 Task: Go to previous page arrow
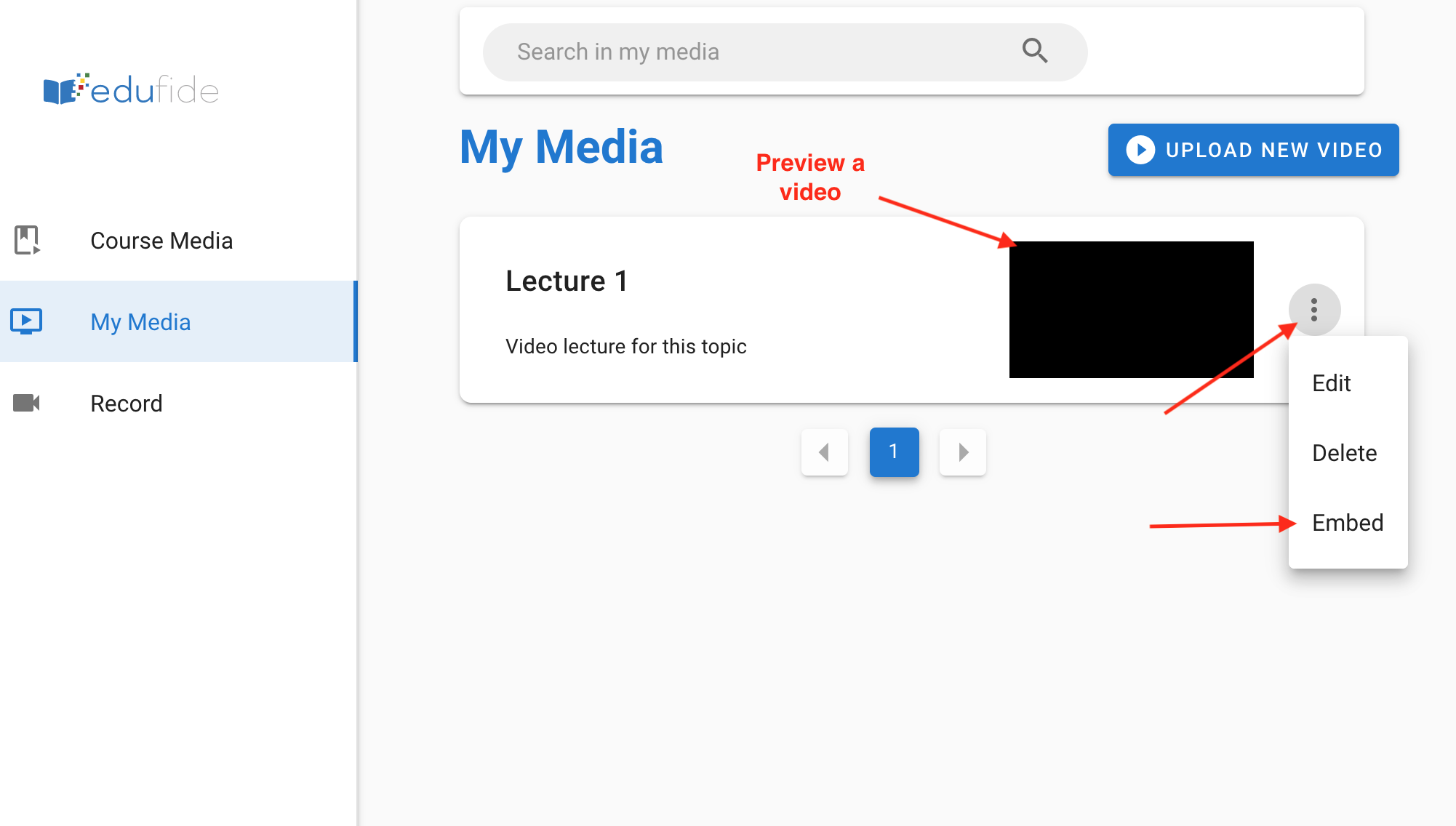tap(824, 452)
